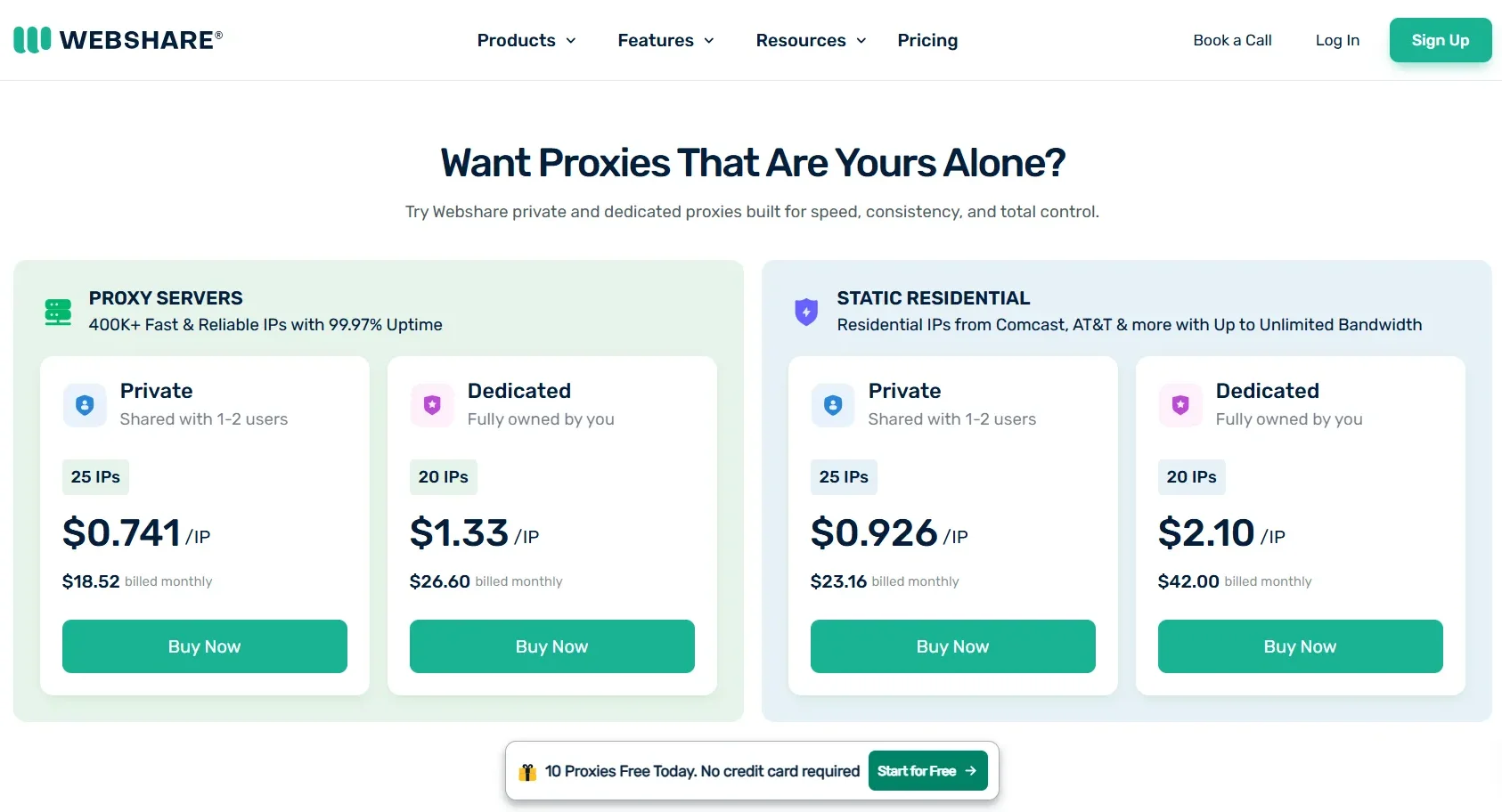Click the Dedicated shield icon under Static Residential
Viewport: 1502px width, 812px height.
(x=1180, y=405)
